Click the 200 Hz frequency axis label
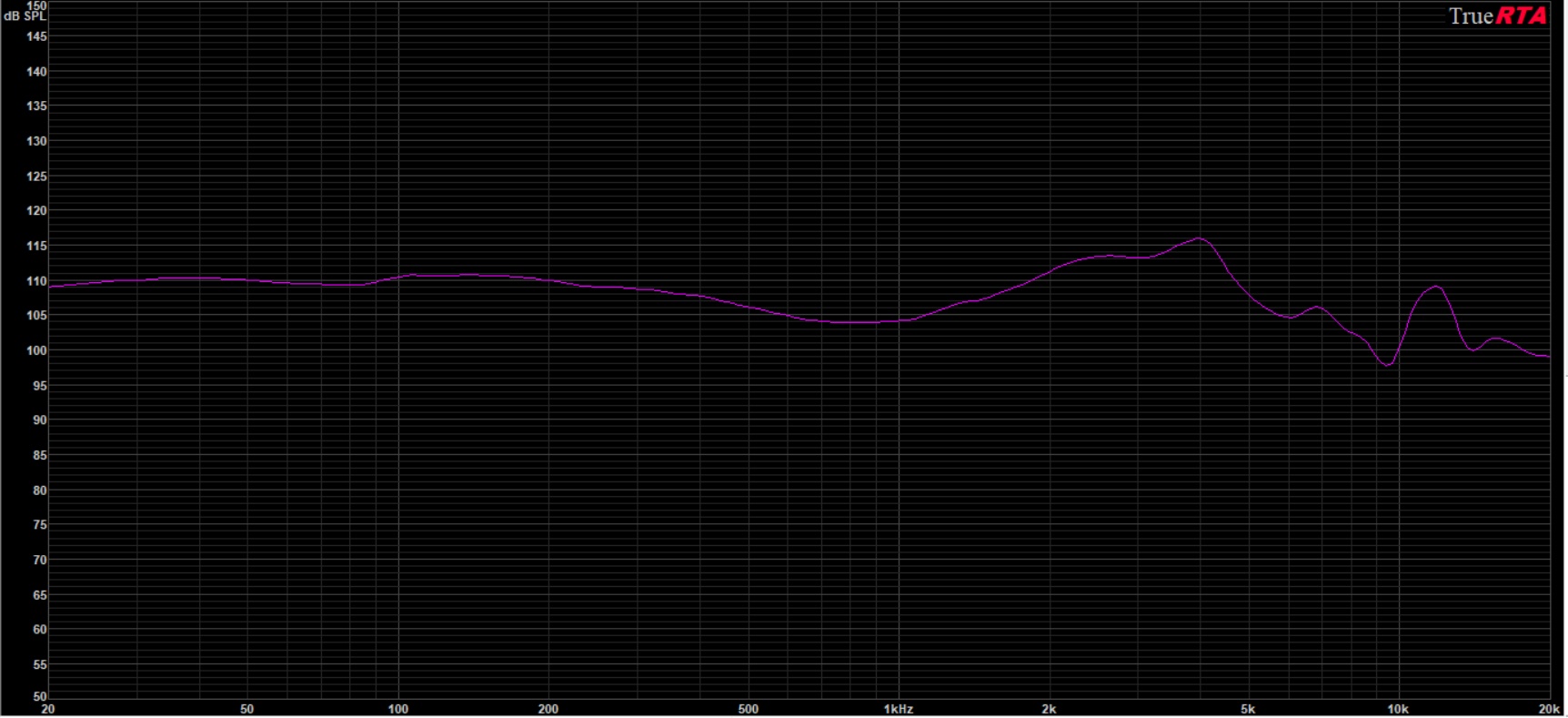 (x=548, y=709)
